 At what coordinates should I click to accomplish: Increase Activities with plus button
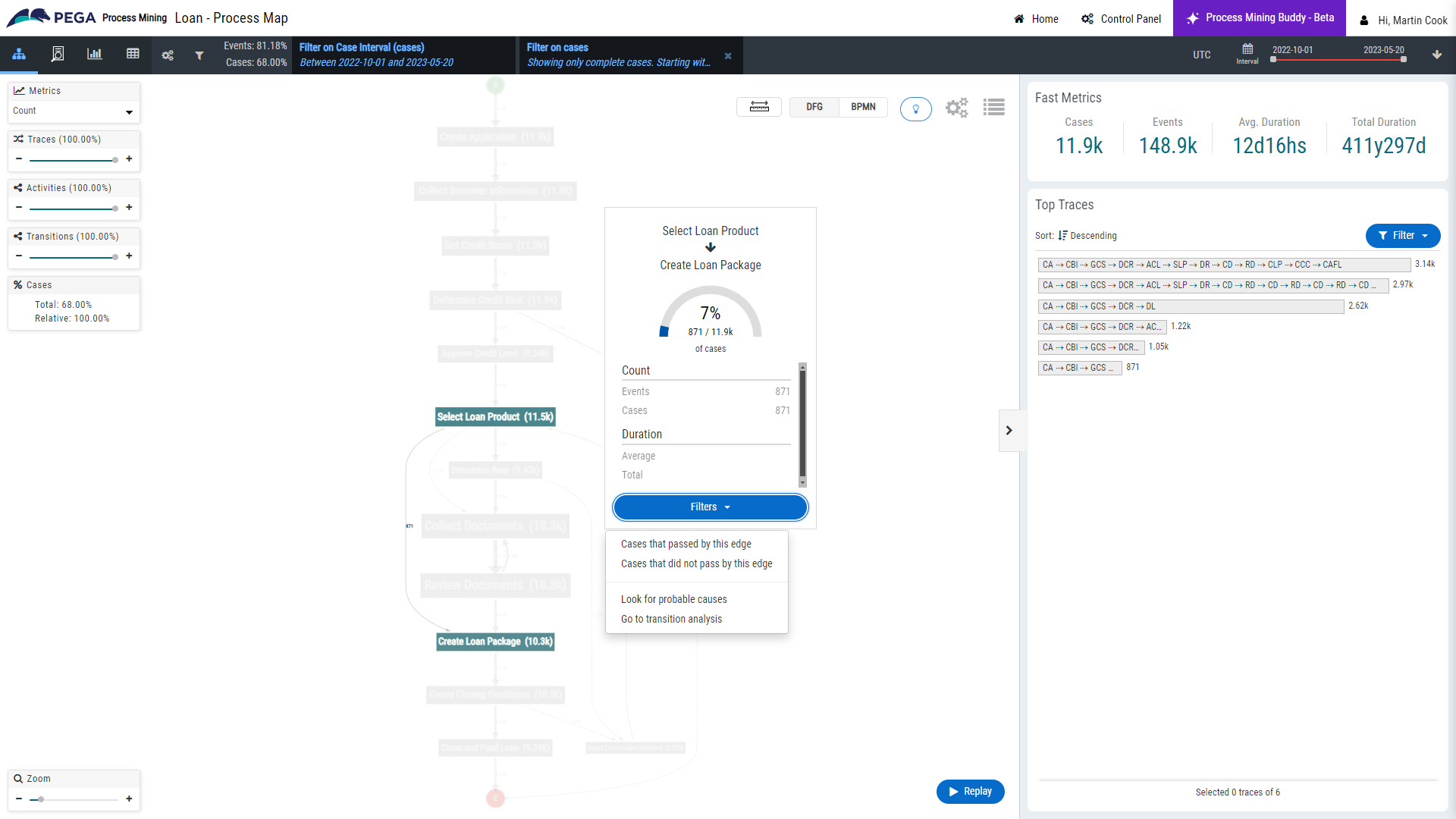(x=129, y=208)
